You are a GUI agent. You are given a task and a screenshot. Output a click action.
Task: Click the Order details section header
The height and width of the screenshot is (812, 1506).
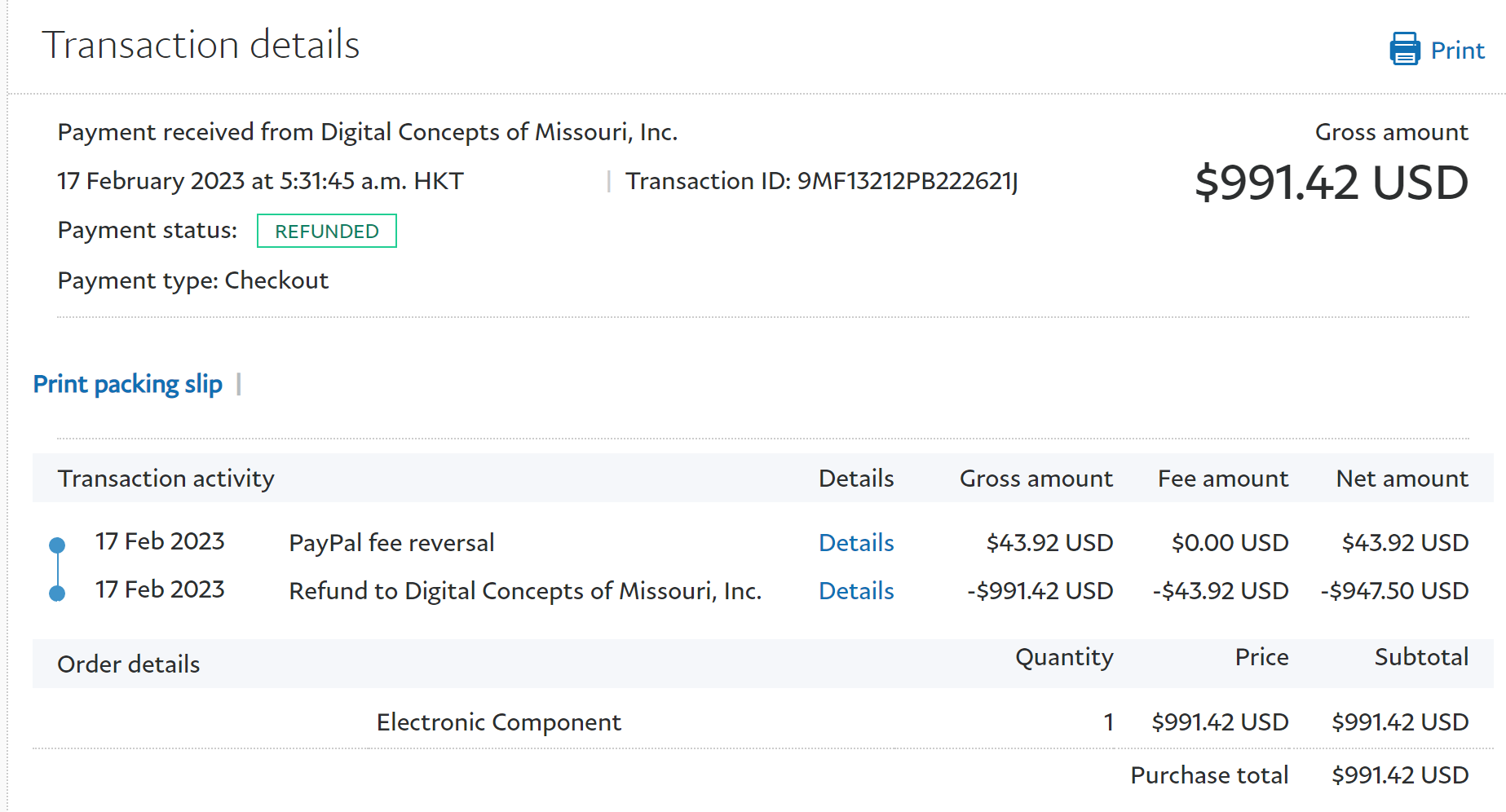click(x=128, y=664)
